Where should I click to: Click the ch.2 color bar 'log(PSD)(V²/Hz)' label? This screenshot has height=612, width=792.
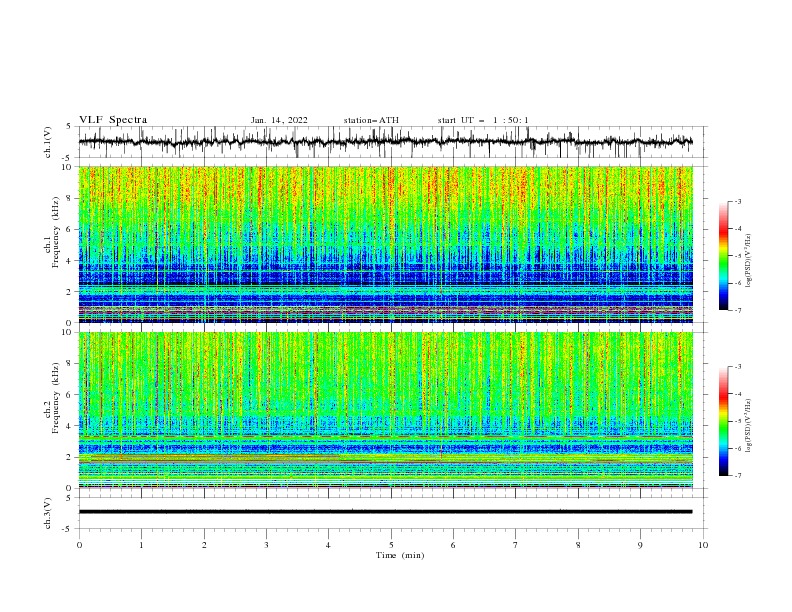coord(749,426)
